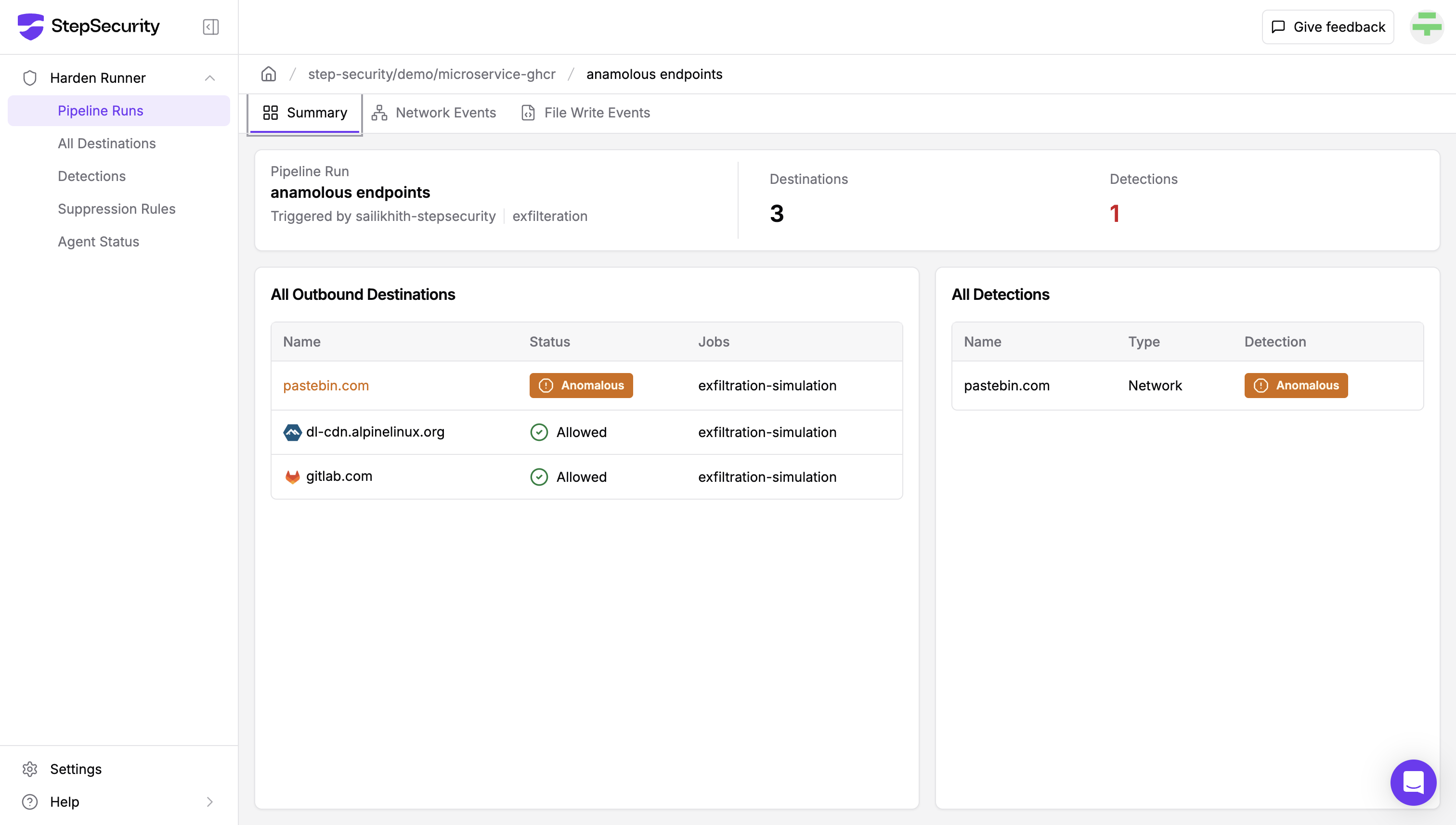Go to step-security/demo/microservice-ghcr breadcrumb

point(431,74)
